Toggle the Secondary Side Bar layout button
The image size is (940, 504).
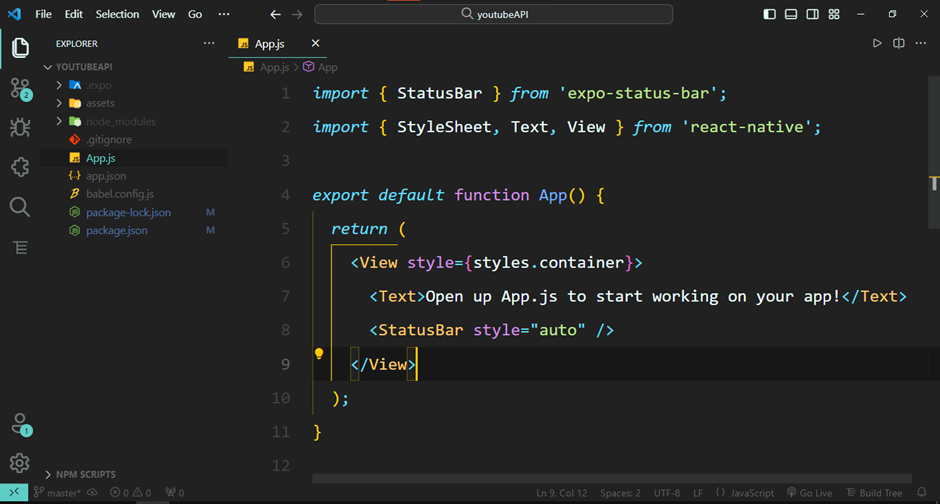(x=813, y=14)
